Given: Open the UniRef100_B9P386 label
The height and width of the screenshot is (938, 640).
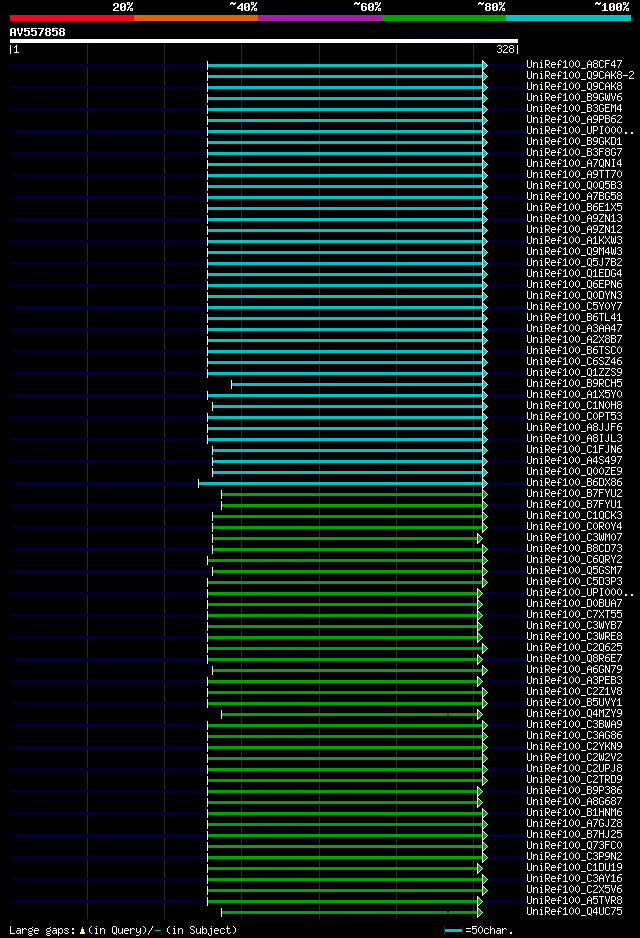Looking at the screenshot, I should 574,791.
